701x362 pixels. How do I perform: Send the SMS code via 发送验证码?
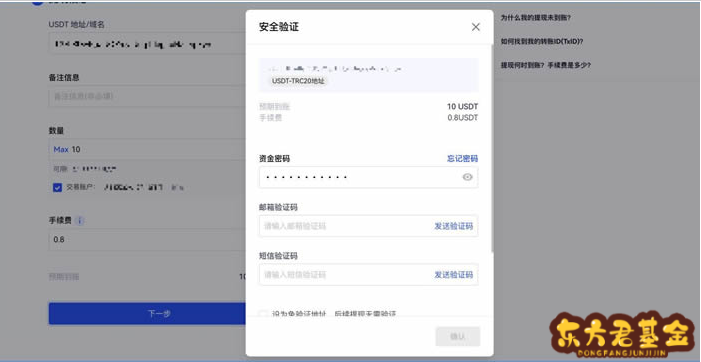[453, 274]
